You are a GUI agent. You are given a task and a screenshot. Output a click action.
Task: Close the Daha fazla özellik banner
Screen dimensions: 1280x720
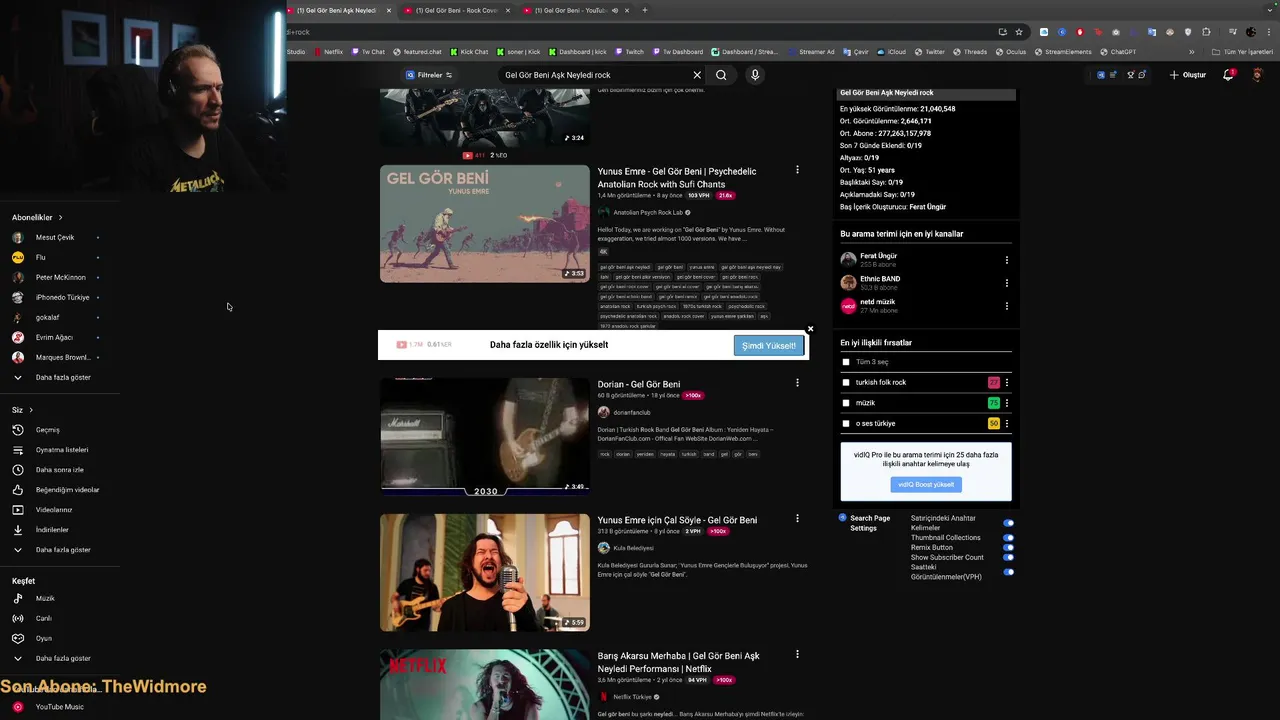click(810, 329)
